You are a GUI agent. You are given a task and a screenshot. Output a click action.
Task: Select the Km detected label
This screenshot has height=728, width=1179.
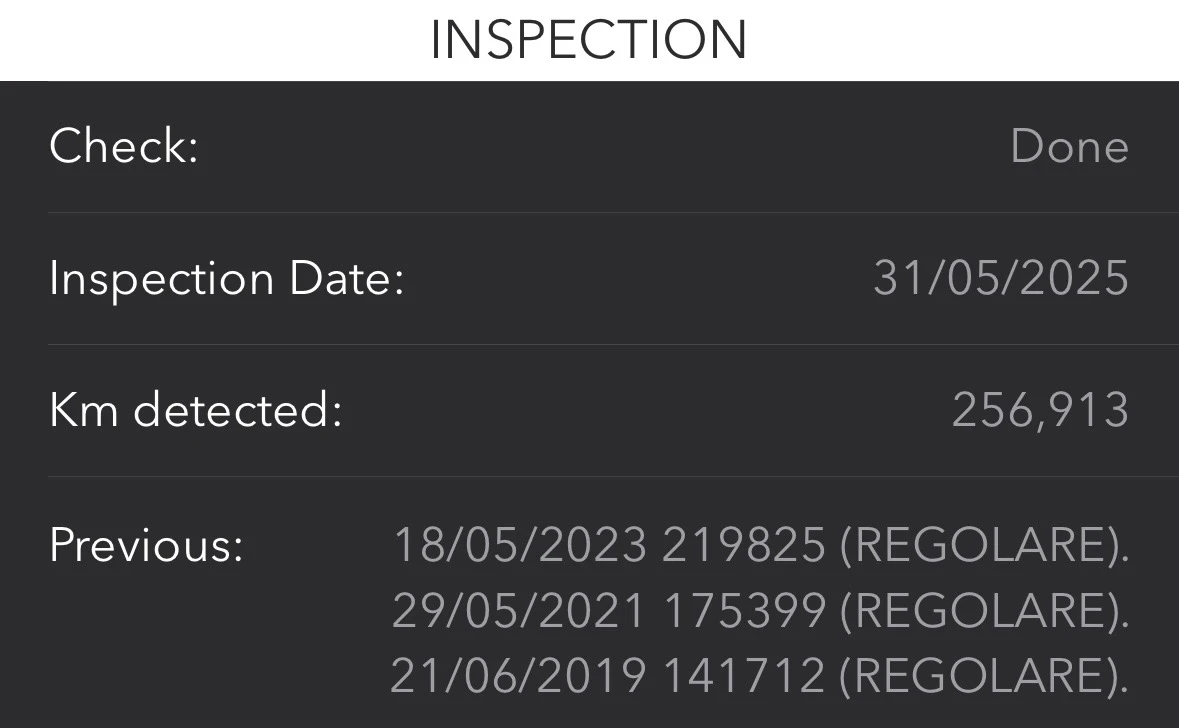coord(196,410)
